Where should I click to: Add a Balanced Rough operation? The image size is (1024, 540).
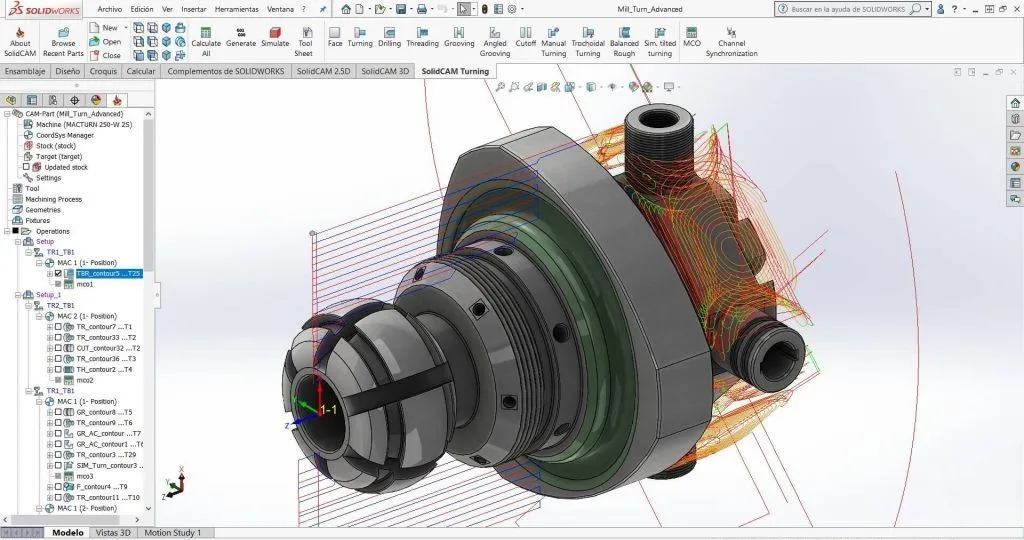point(624,42)
